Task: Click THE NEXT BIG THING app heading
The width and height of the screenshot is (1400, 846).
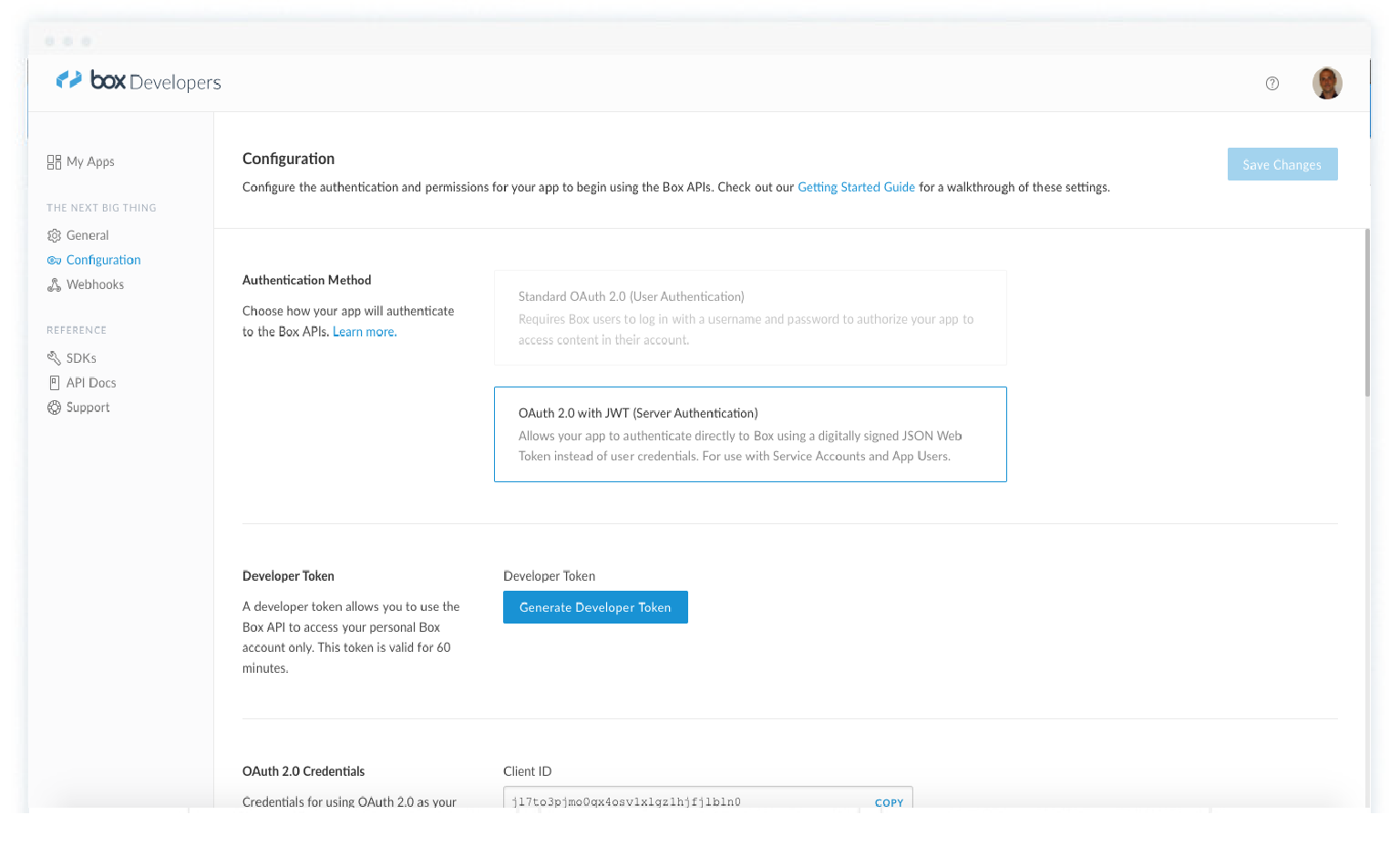Action: click(x=101, y=208)
